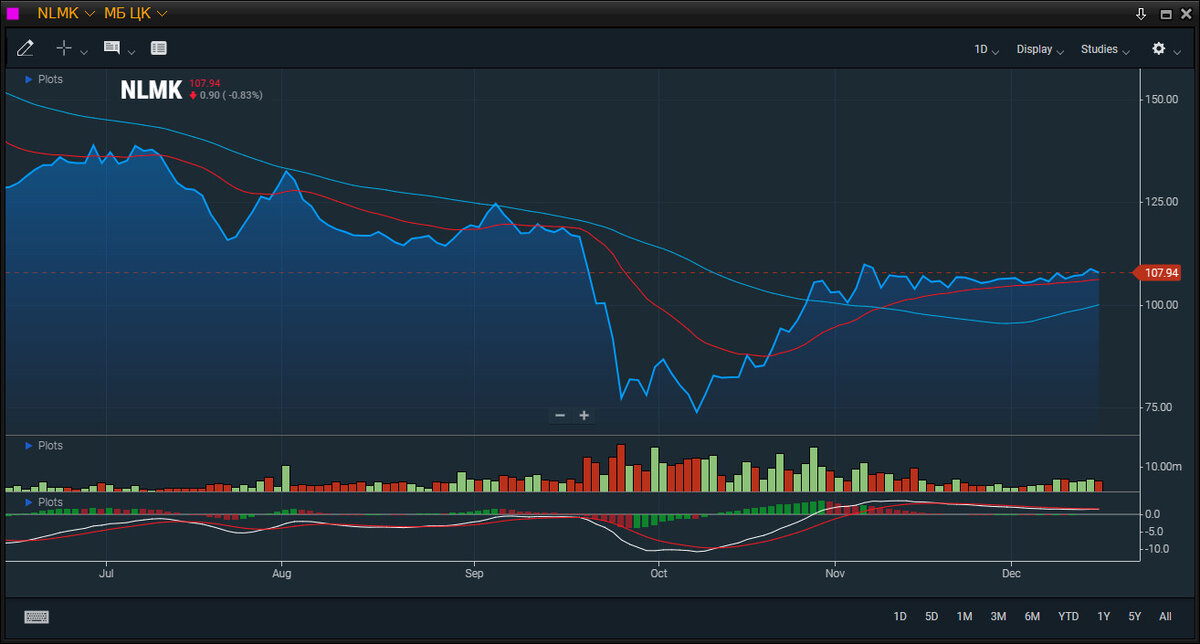Click the download arrow icon in title bar
Viewport: 1200px width, 644px height.
[1141, 14]
